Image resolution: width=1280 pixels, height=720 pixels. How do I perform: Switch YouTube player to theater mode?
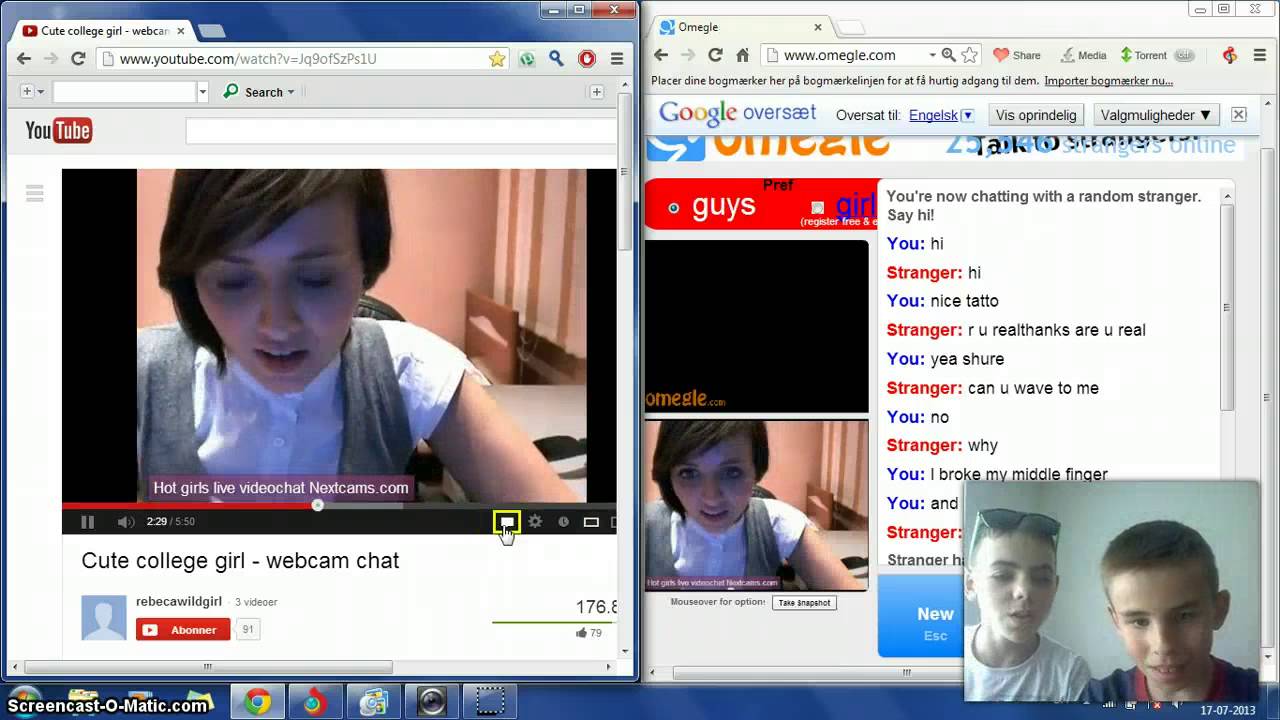pos(591,522)
